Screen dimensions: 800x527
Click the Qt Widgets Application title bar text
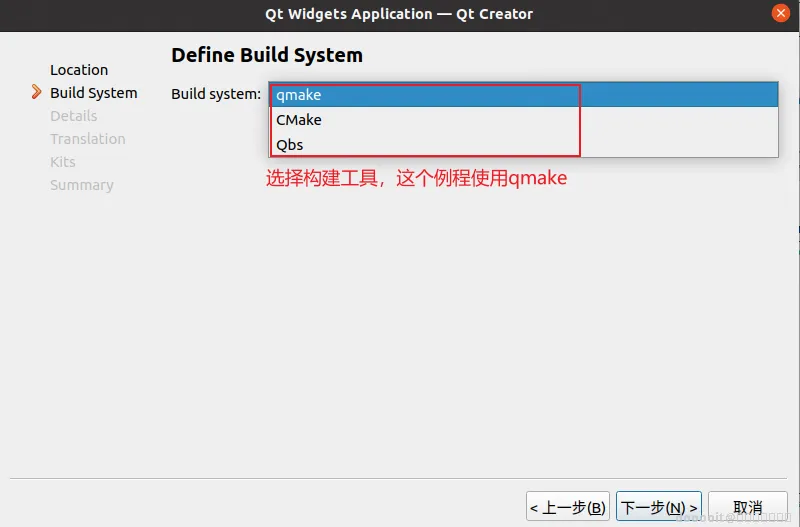(x=399, y=14)
